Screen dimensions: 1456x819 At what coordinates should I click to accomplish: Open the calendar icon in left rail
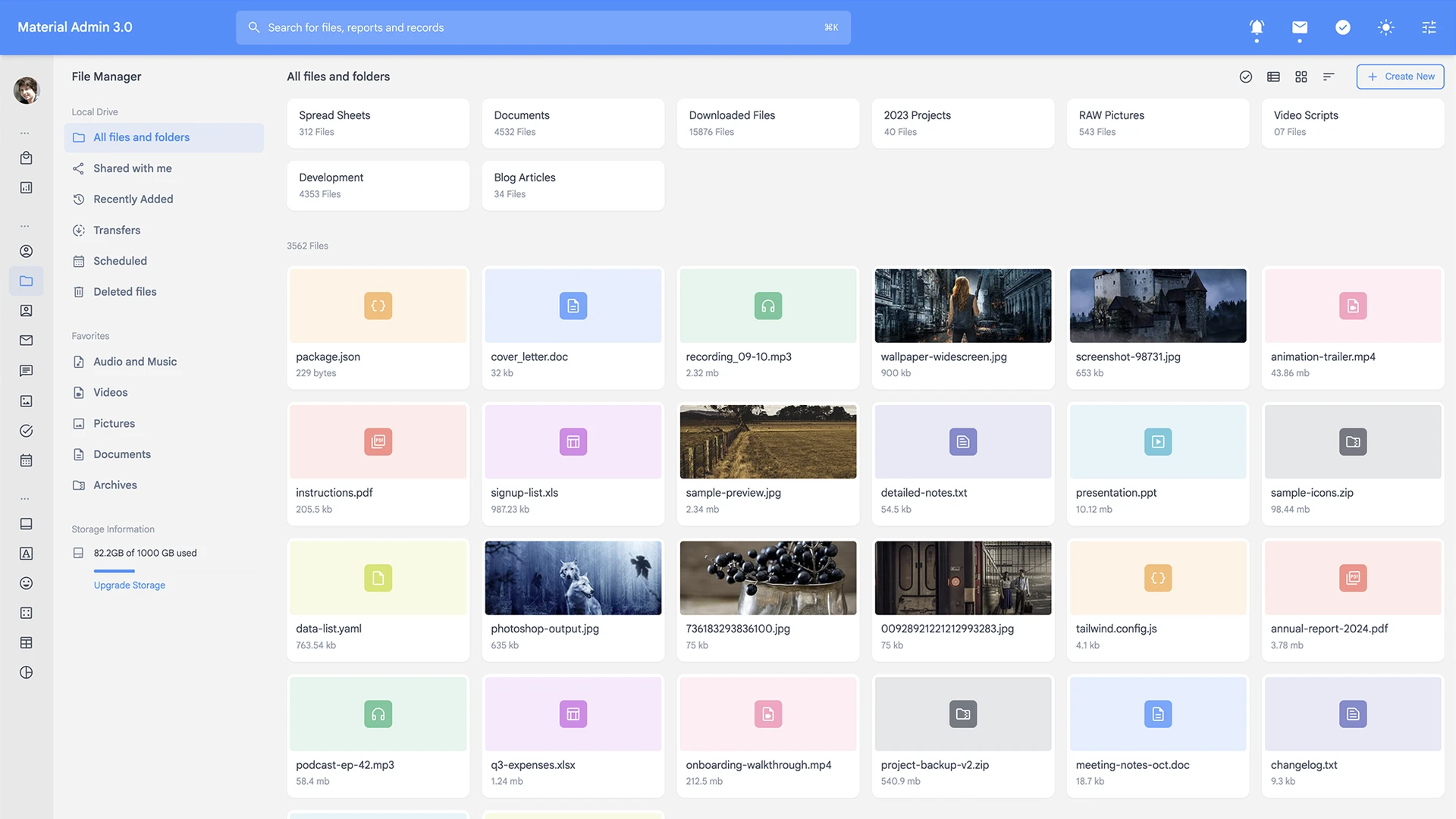[27, 460]
